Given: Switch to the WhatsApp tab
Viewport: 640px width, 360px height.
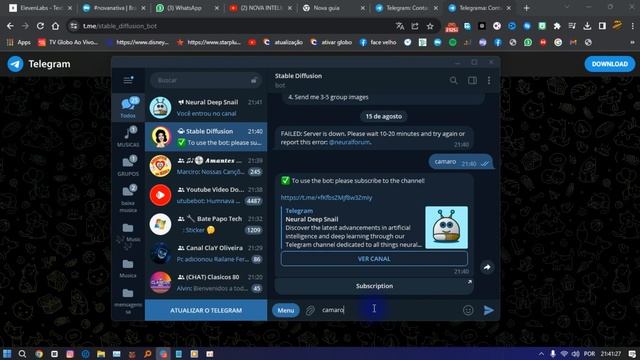Looking at the screenshot, I should point(188,8).
